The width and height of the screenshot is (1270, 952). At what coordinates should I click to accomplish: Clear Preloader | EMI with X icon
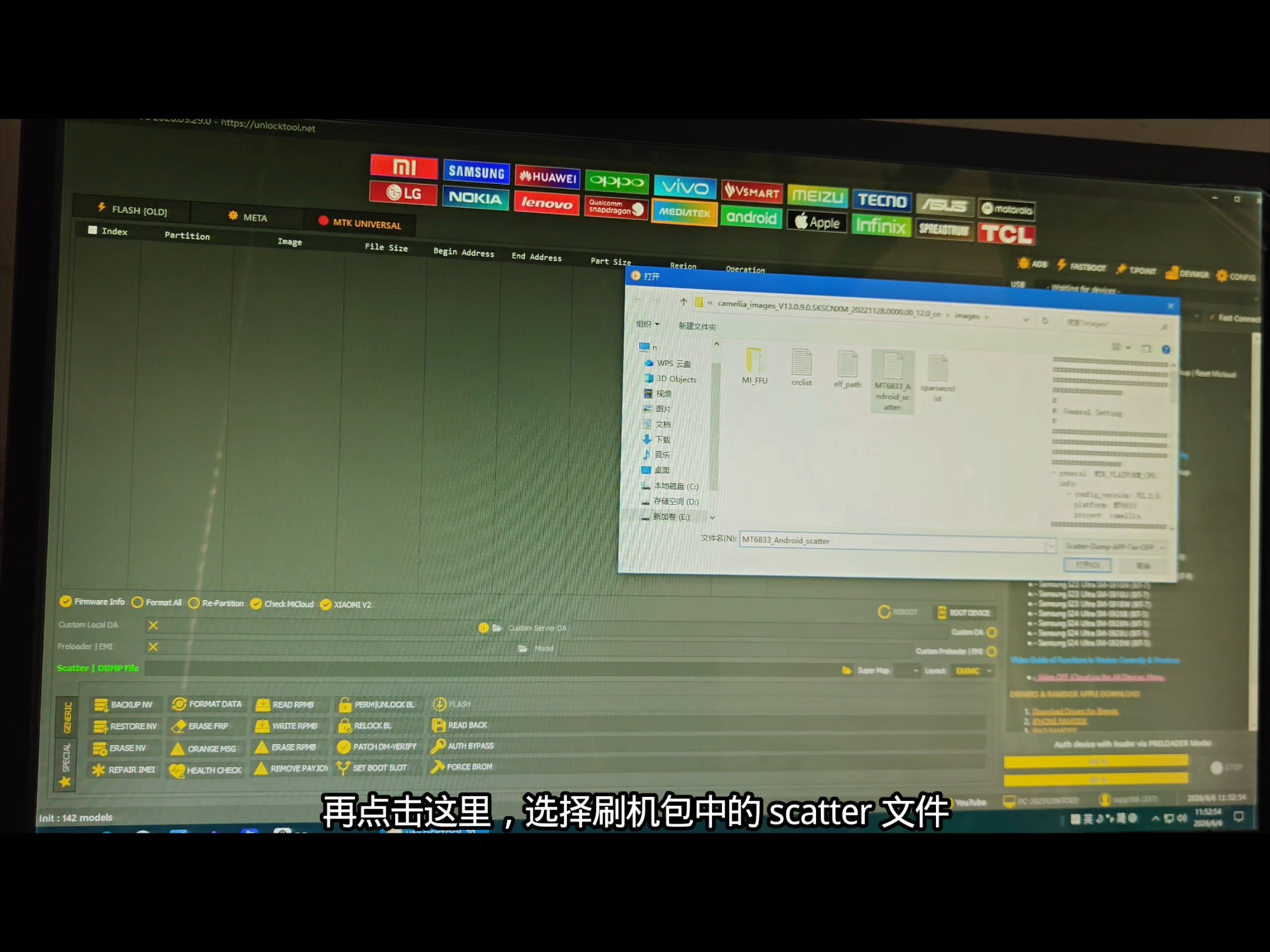pyautogui.click(x=153, y=647)
